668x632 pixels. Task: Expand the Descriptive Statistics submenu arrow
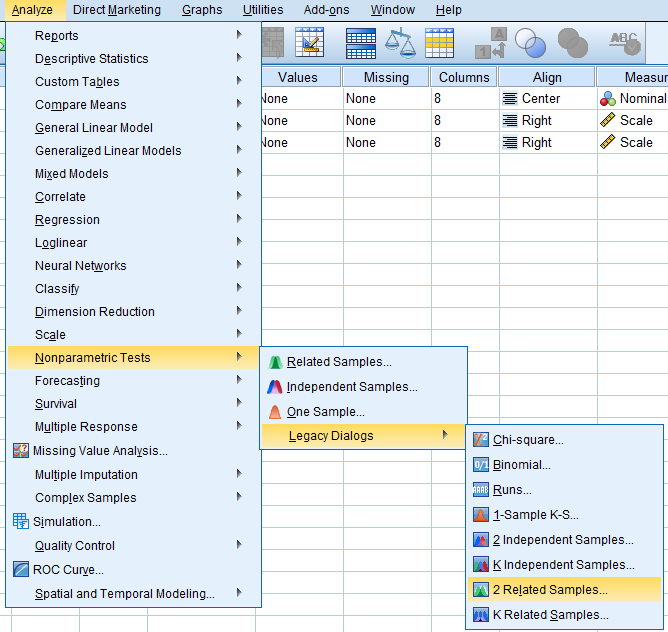(239, 58)
